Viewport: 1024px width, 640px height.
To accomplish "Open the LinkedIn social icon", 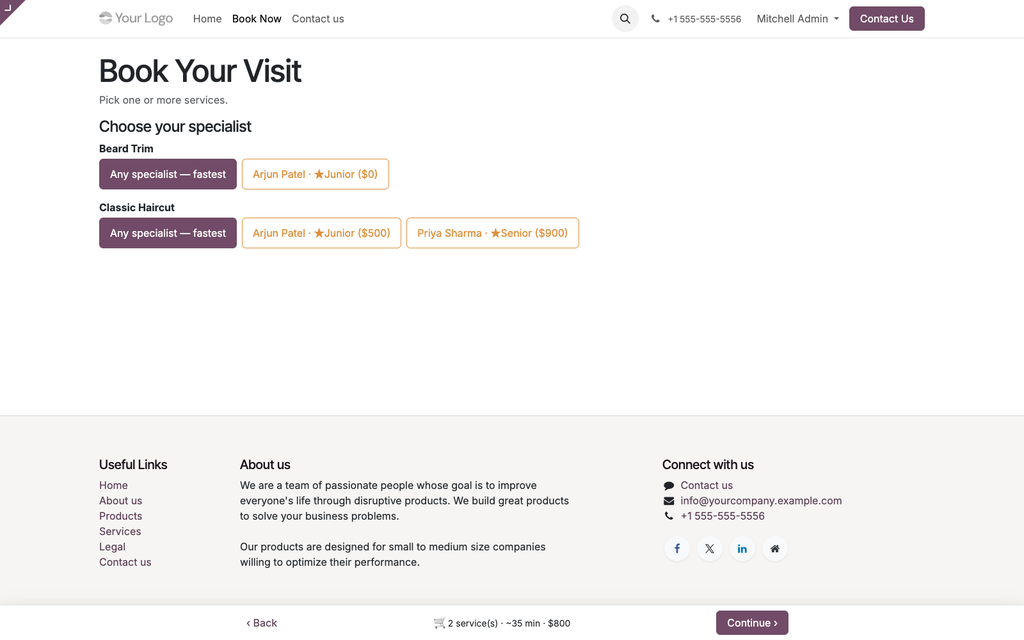I will point(742,549).
